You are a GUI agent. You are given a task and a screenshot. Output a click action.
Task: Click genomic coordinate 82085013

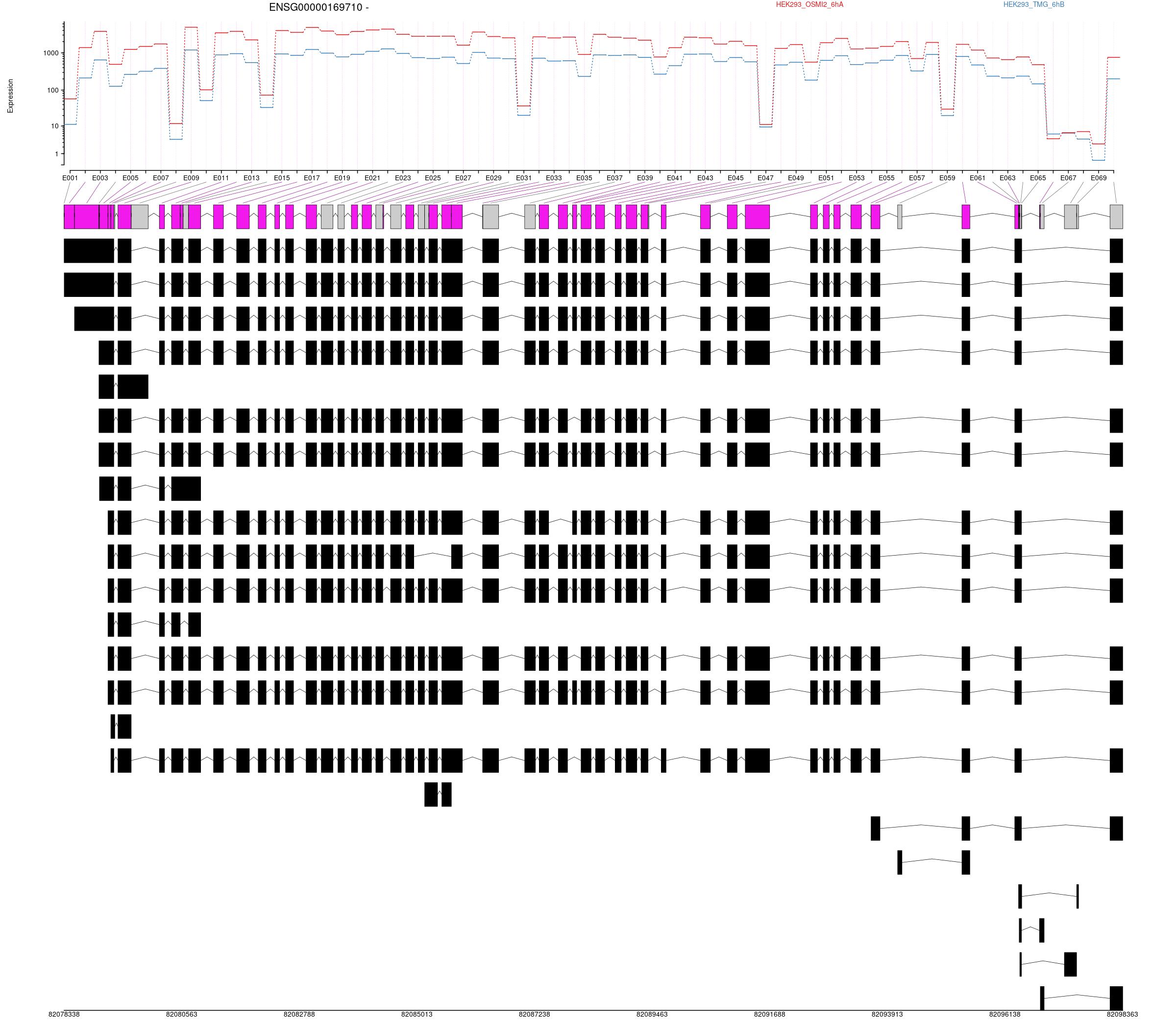[x=416, y=1015]
